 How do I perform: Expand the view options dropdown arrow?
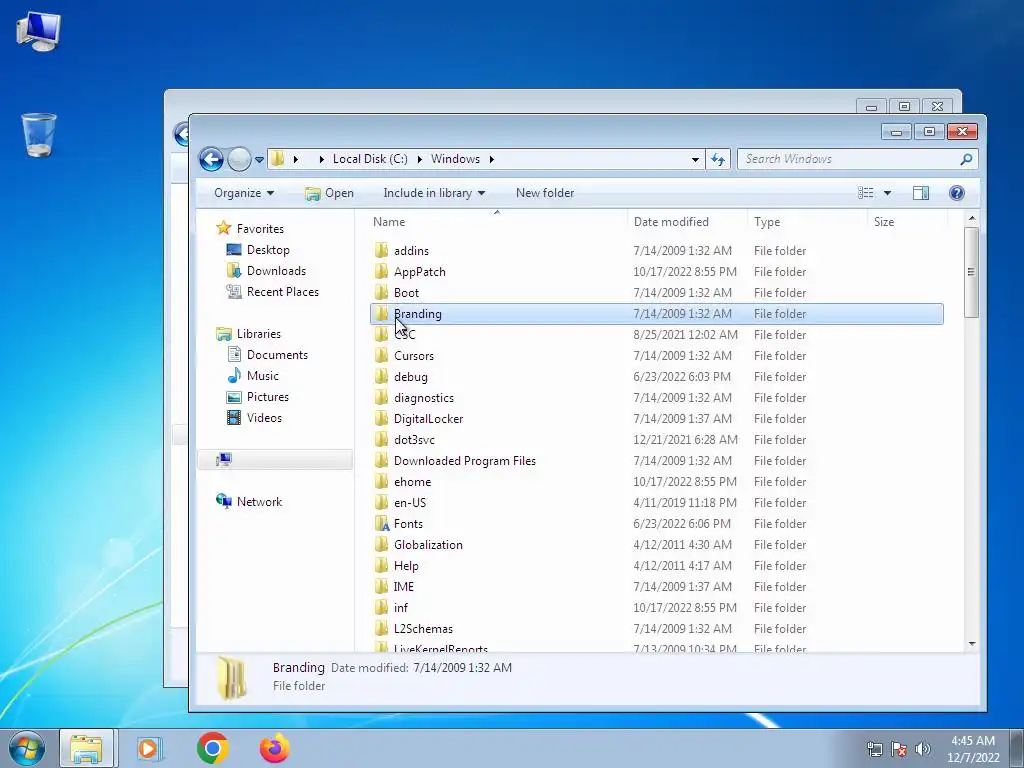(887, 193)
